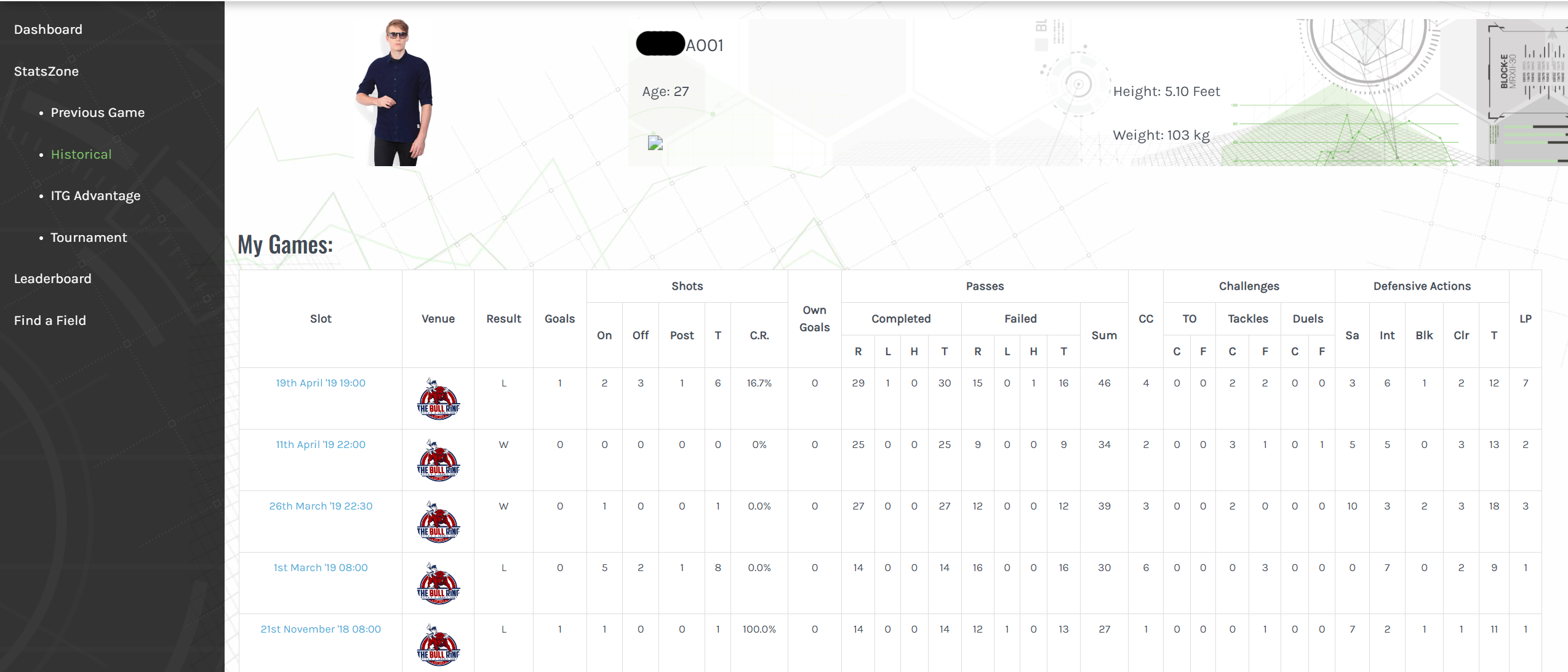Open the 26th March '19 22:30 game link

320,506
